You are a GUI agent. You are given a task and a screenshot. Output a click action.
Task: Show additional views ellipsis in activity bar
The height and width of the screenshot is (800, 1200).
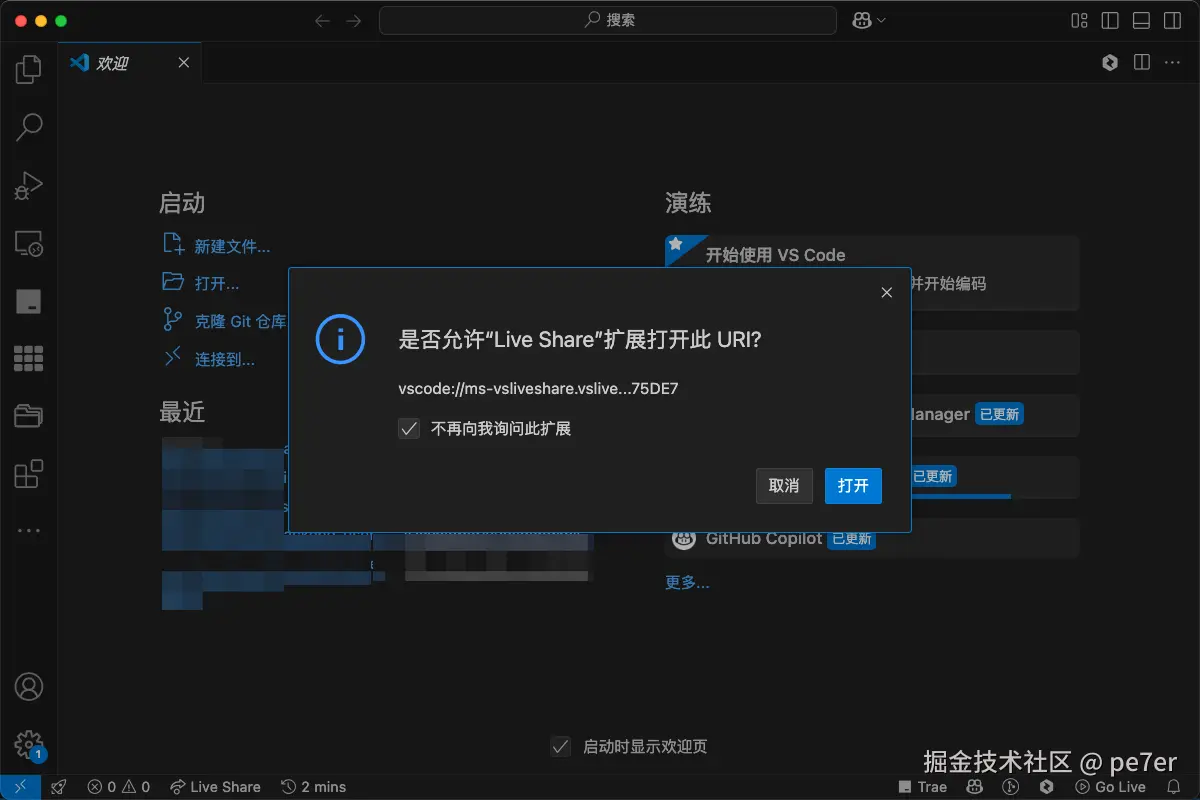click(29, 531)
